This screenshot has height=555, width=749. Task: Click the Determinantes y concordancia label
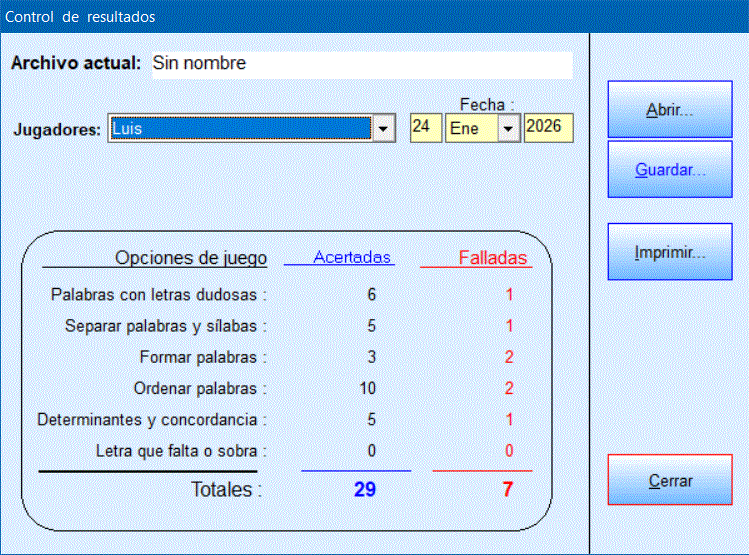pos(152,420)
